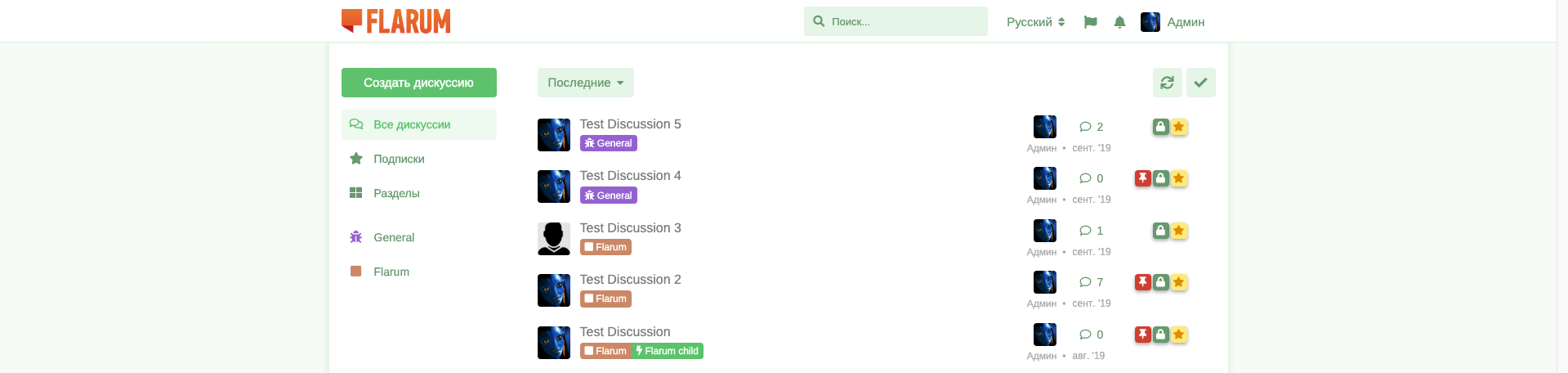
Task: Click star follow badge on Test Discussion 5
Action: click(1178, 127)
